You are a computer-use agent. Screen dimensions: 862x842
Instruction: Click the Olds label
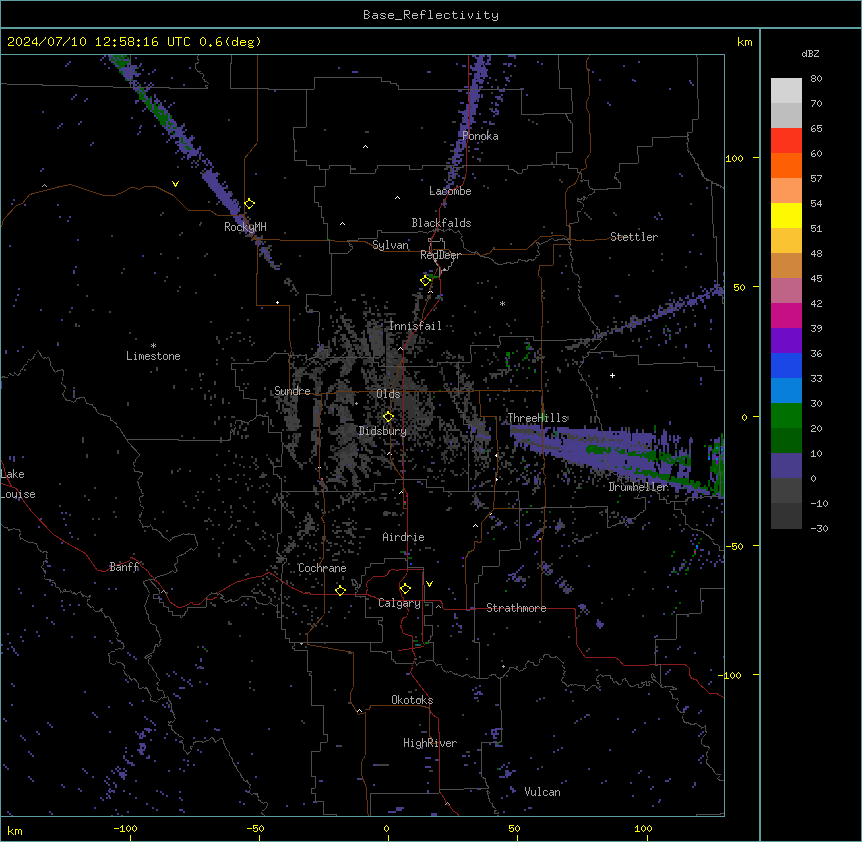[x=388, y=394]
